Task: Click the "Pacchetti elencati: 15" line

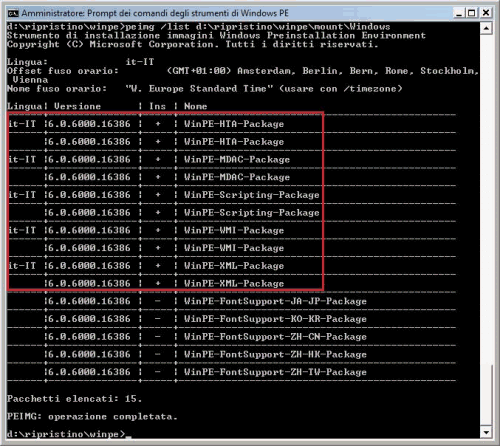Action: (75, 399)
